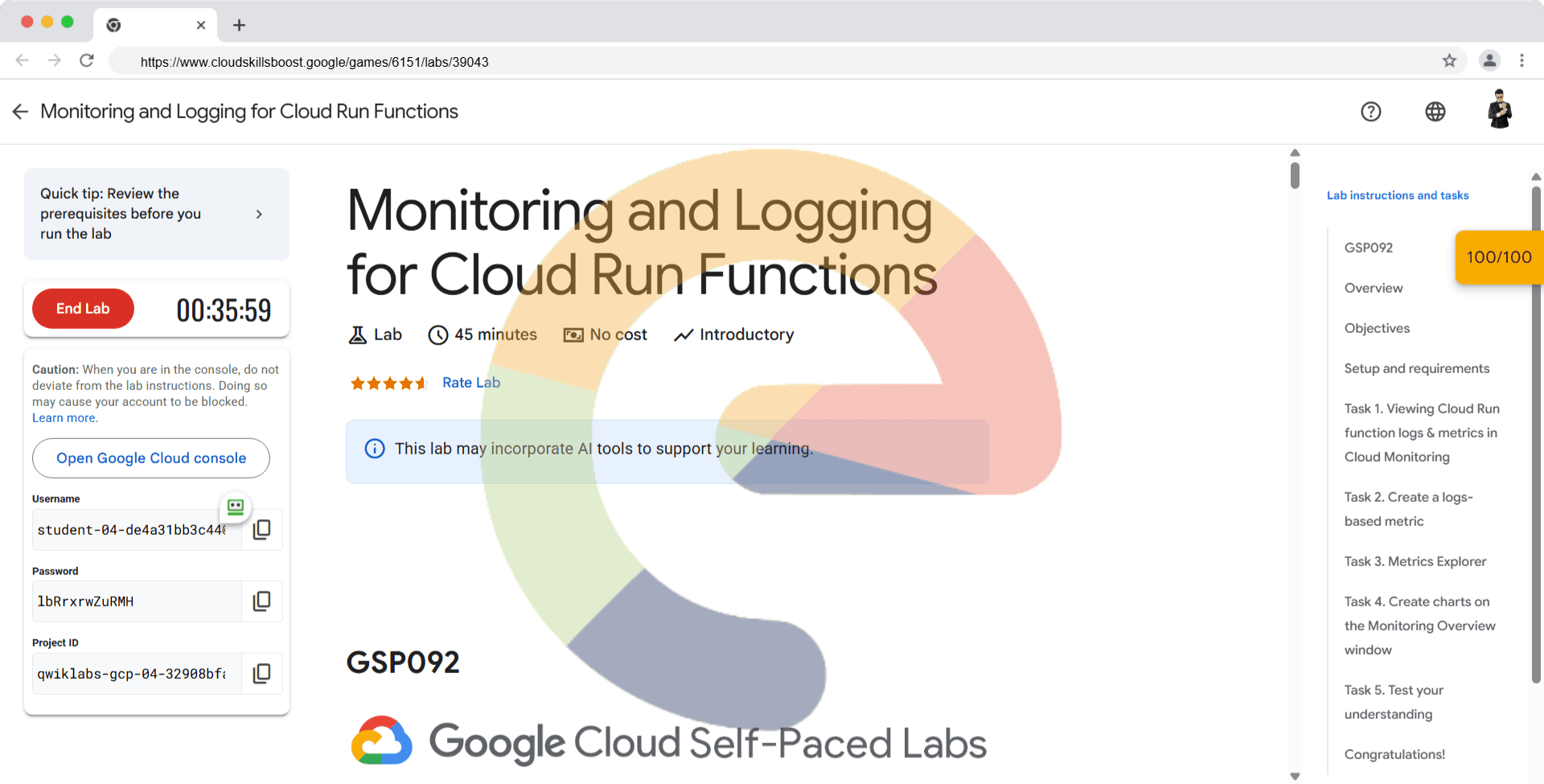Click the Project ID field

pyautogui.click(x=137, y=674)
